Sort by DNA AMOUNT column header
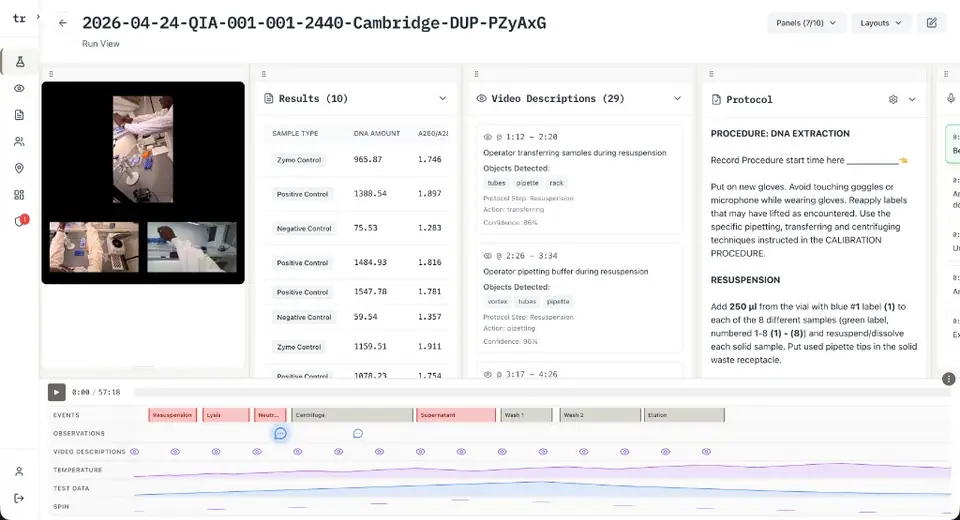Viewport: 960px width, 520px height. 377,134
